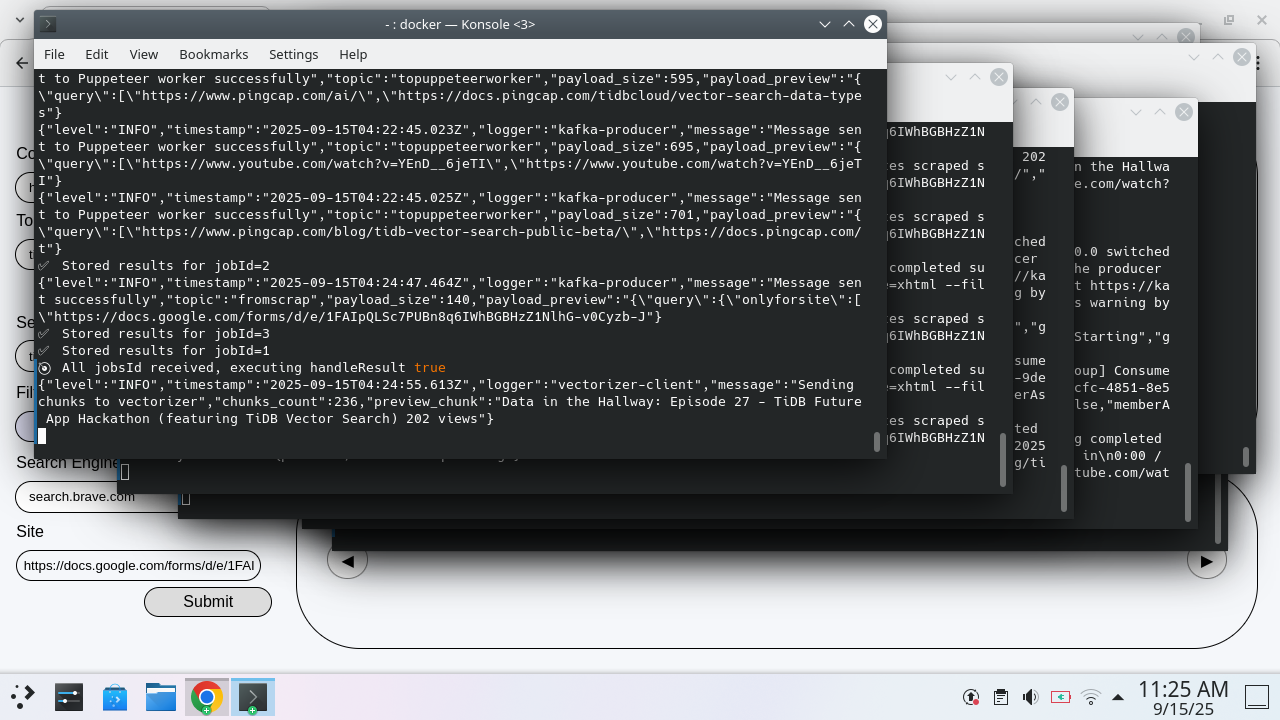Viewport: 1280px width, 720px height.
Task: Click the Konsole terminal icon in title bar
Action: click(x=48, y=24)
